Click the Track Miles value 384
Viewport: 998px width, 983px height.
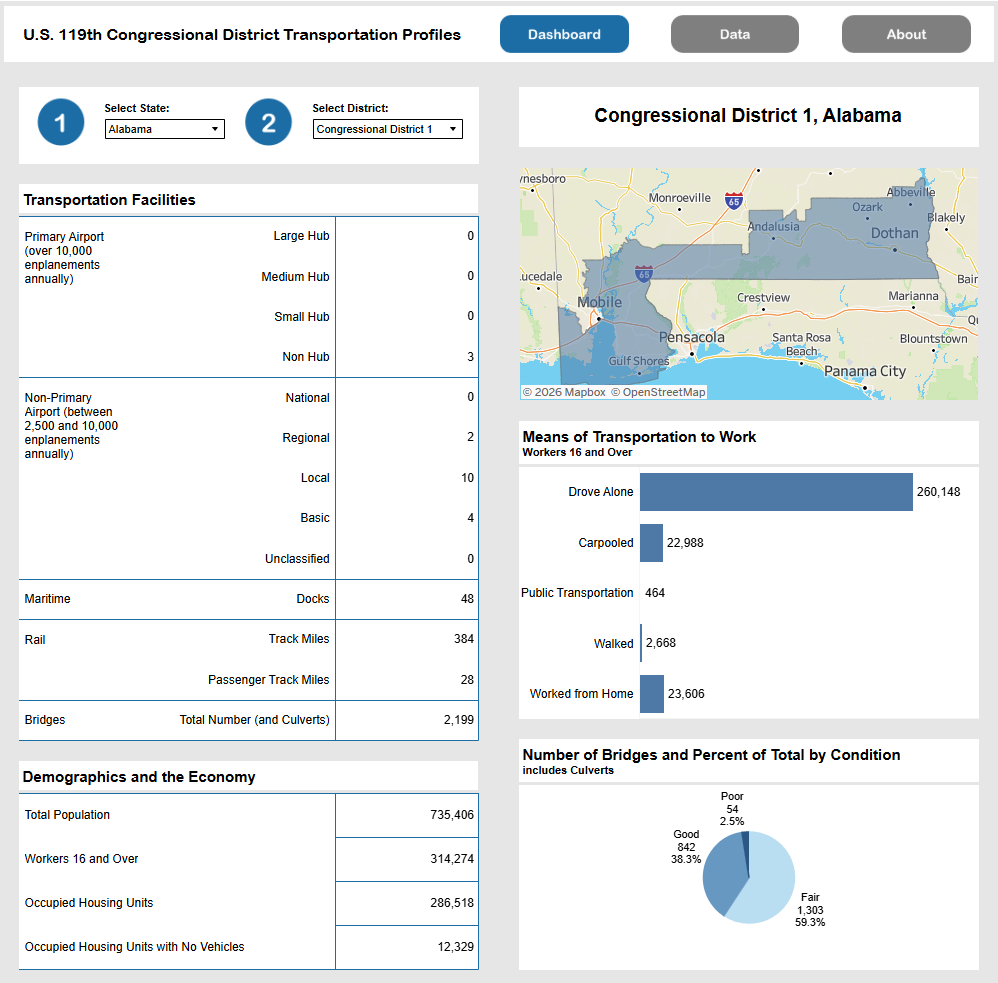tap(464, 639)
